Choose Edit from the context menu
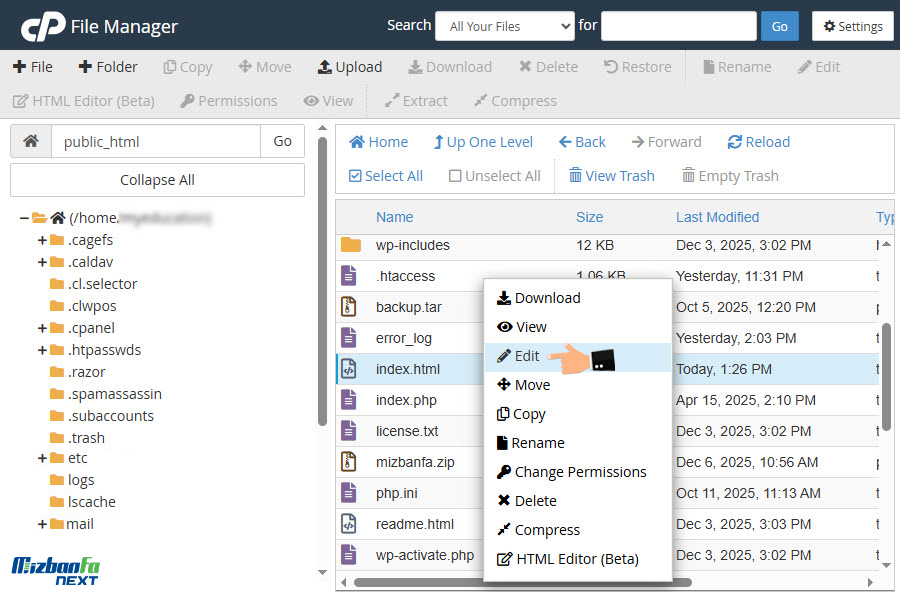The width and height of the screenshot is (900, 592). coord(526,356)
